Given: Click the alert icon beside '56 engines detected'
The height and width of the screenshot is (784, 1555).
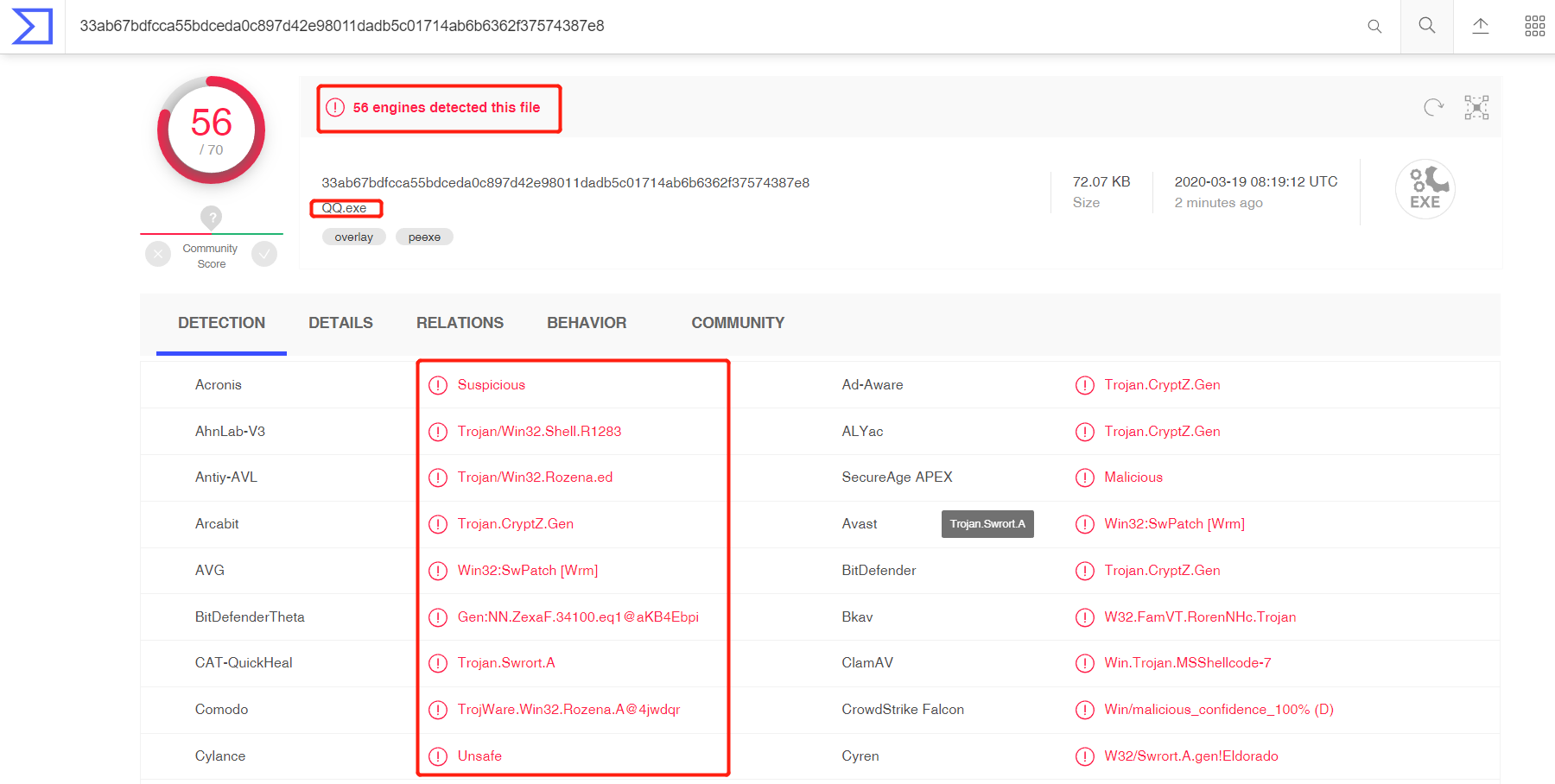Looking at the screenshot, I should point(335,108).
